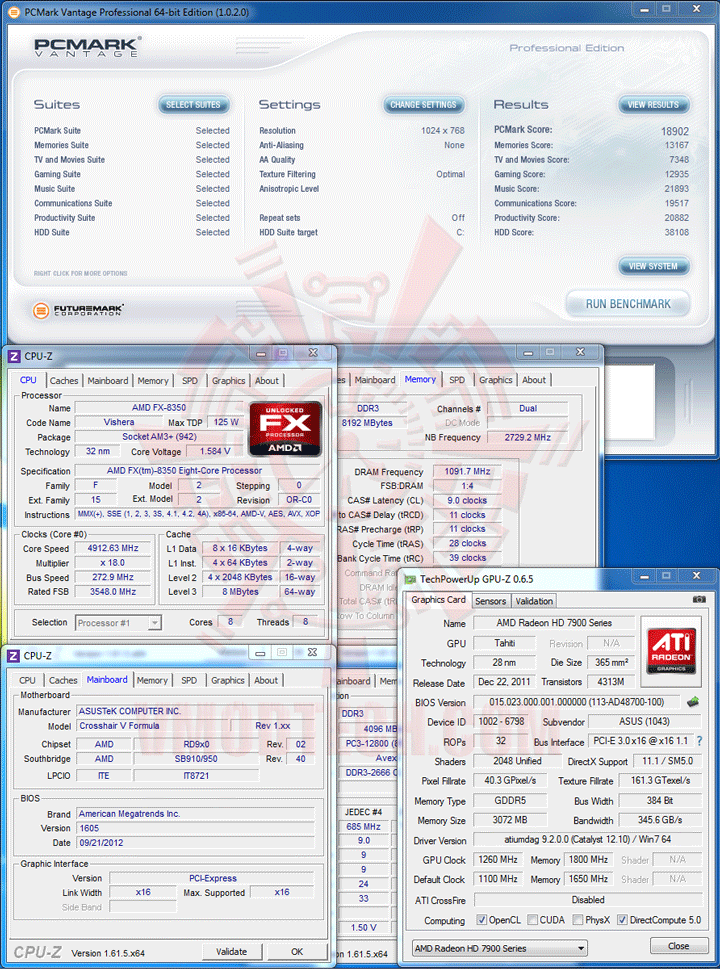The width and height of the screenshot is (720, 969).
Task: Click the GPU Name field in GPU-Z
Action: 554,623
